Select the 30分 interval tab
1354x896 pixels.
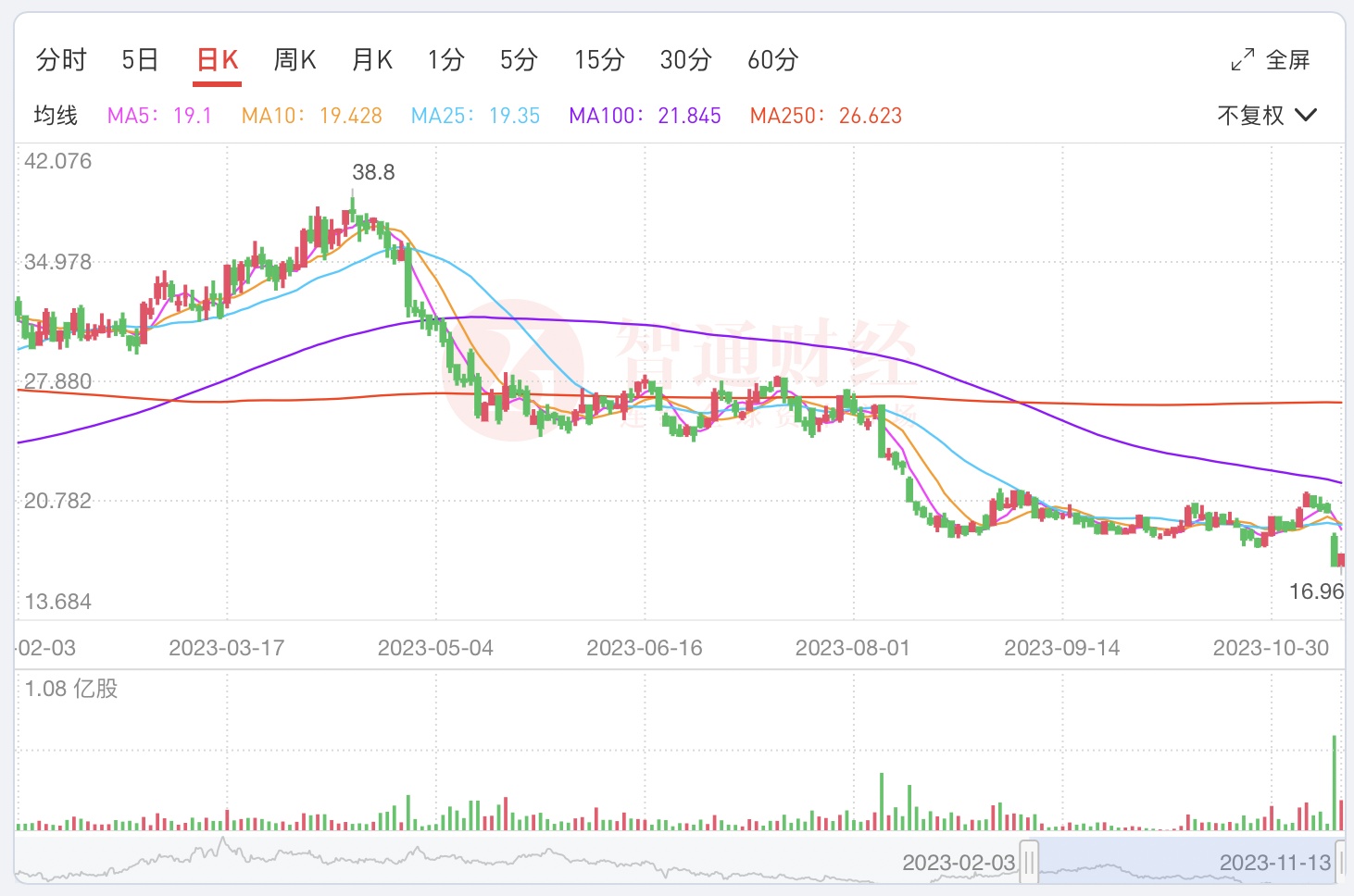pyautogui.click(x=685, y=60)
